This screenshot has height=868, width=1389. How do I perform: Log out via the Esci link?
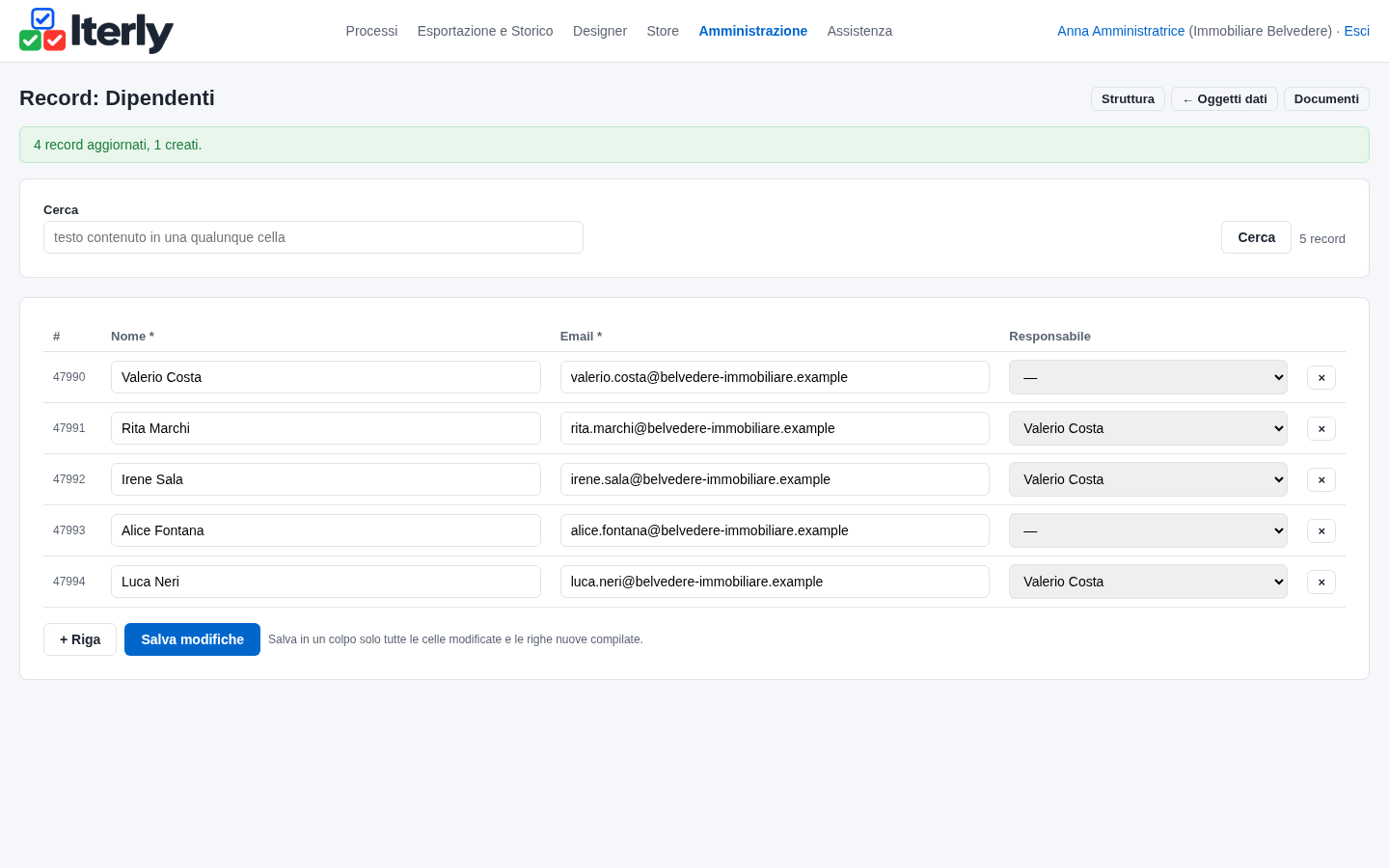(x=1356, y=31)
